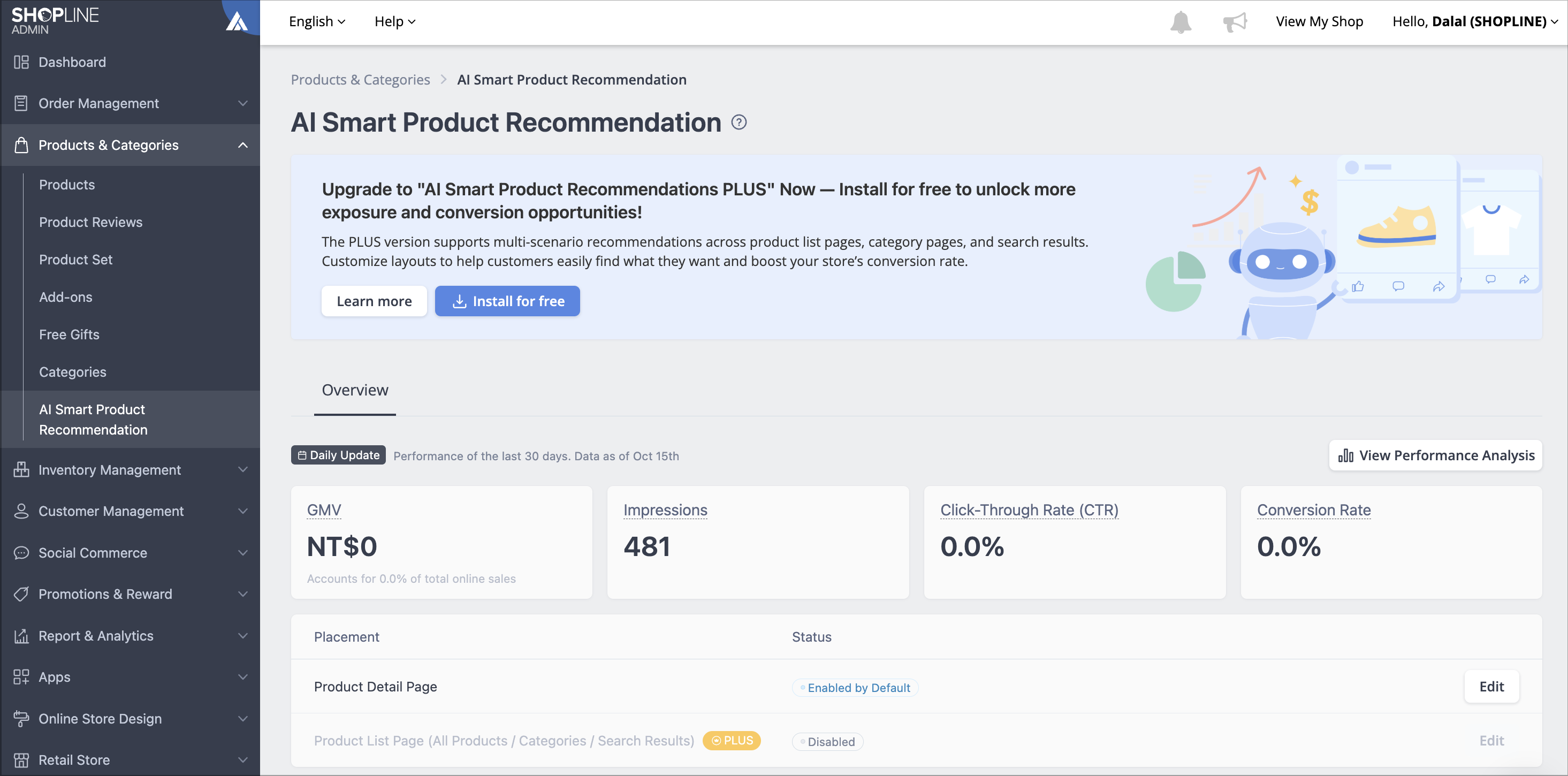The image size is (1568, 776).
Task: Edit the Product List Page placement
Action: [x=1491, y=741]
